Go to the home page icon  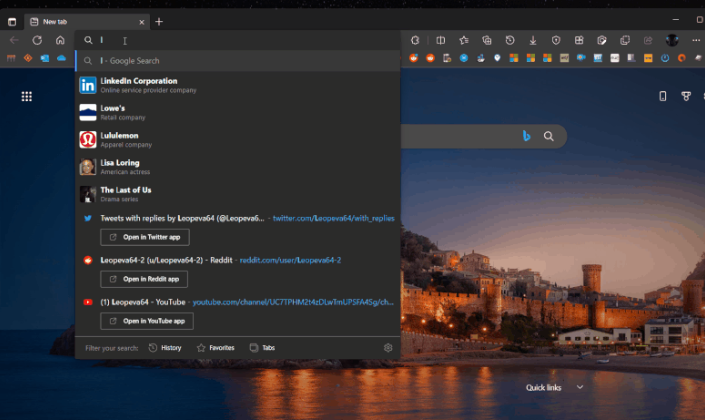click(x=60, y=40)
